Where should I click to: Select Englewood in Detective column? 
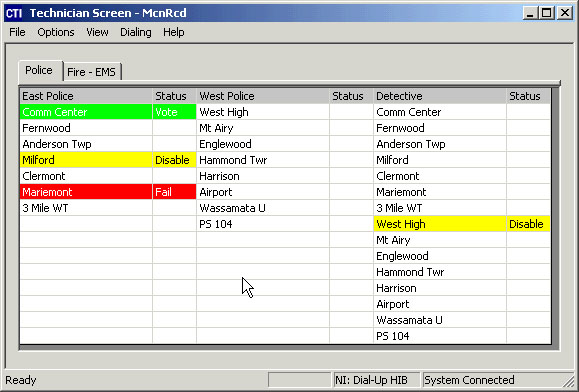440,256
